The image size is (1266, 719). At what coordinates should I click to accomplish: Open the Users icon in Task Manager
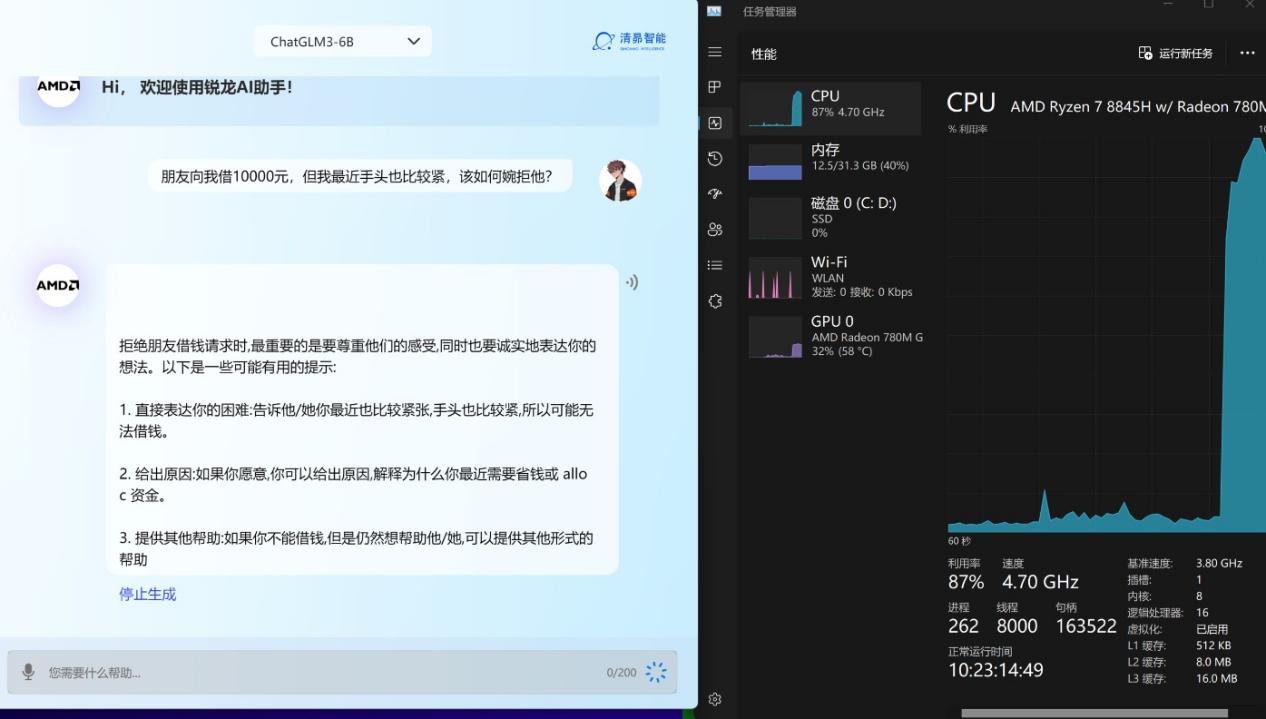click(x=714, y=229)
